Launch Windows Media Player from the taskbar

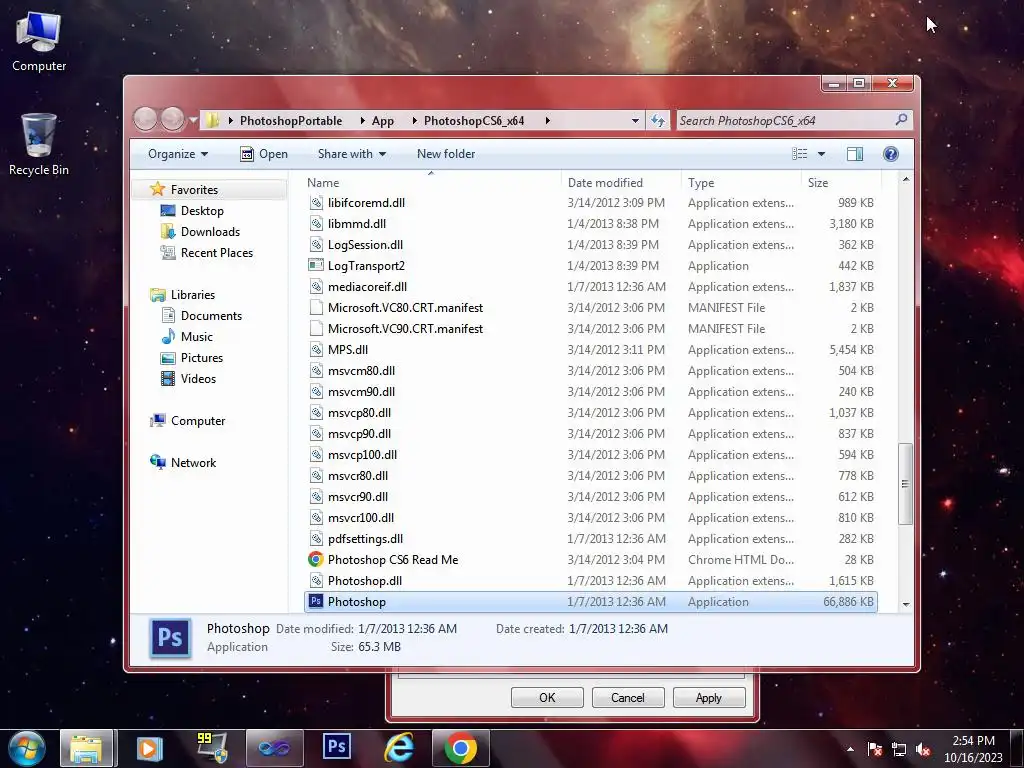pyautogui.click(x=149, y=748)
